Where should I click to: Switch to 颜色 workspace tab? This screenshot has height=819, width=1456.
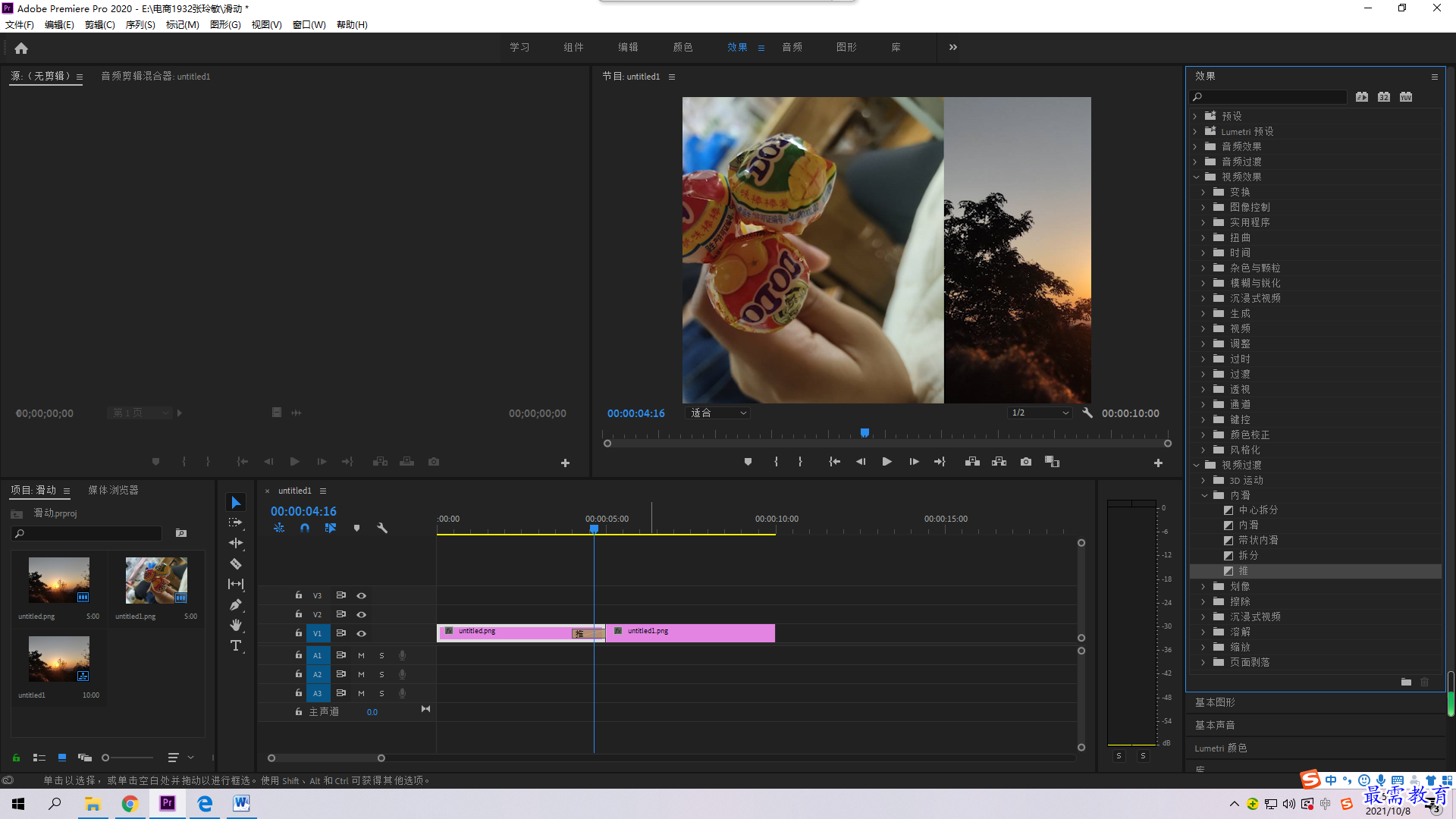click(x=682, y=47)
